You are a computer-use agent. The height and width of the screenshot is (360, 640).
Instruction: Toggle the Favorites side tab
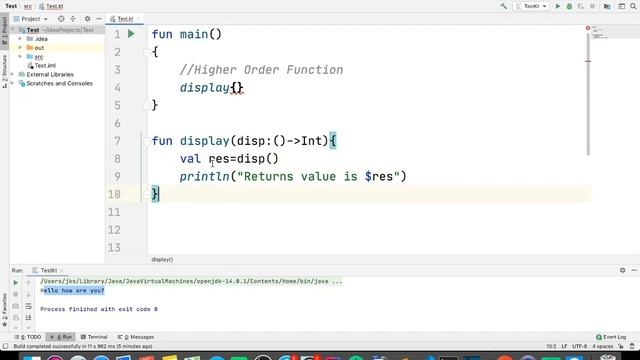[x=4, y=310]
